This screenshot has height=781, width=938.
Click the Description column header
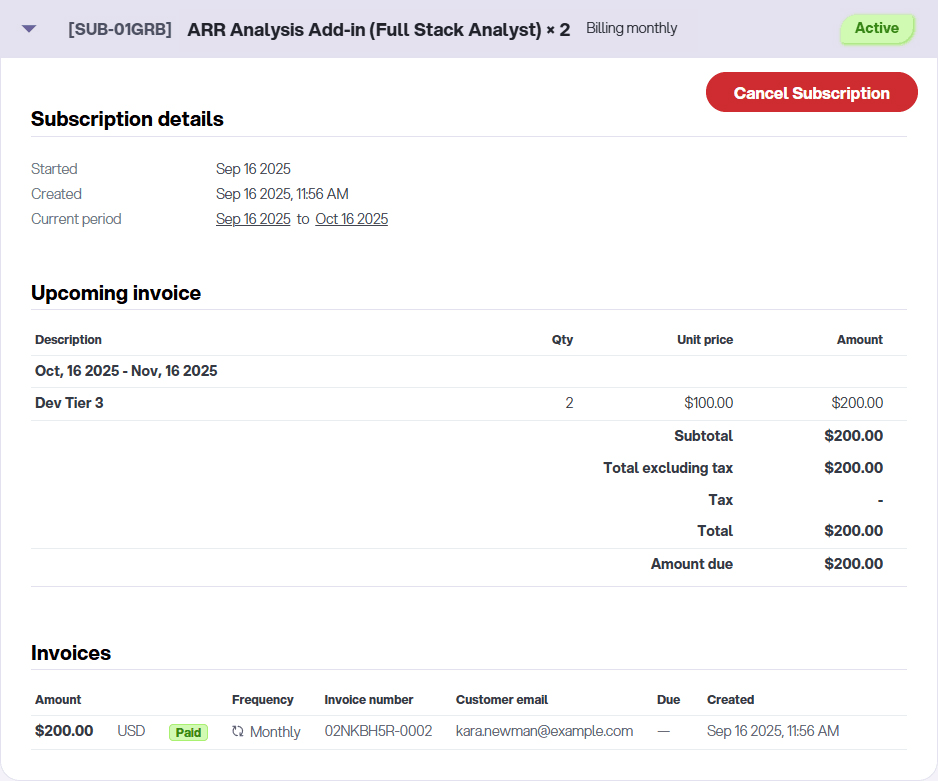(x=68, y=340)
